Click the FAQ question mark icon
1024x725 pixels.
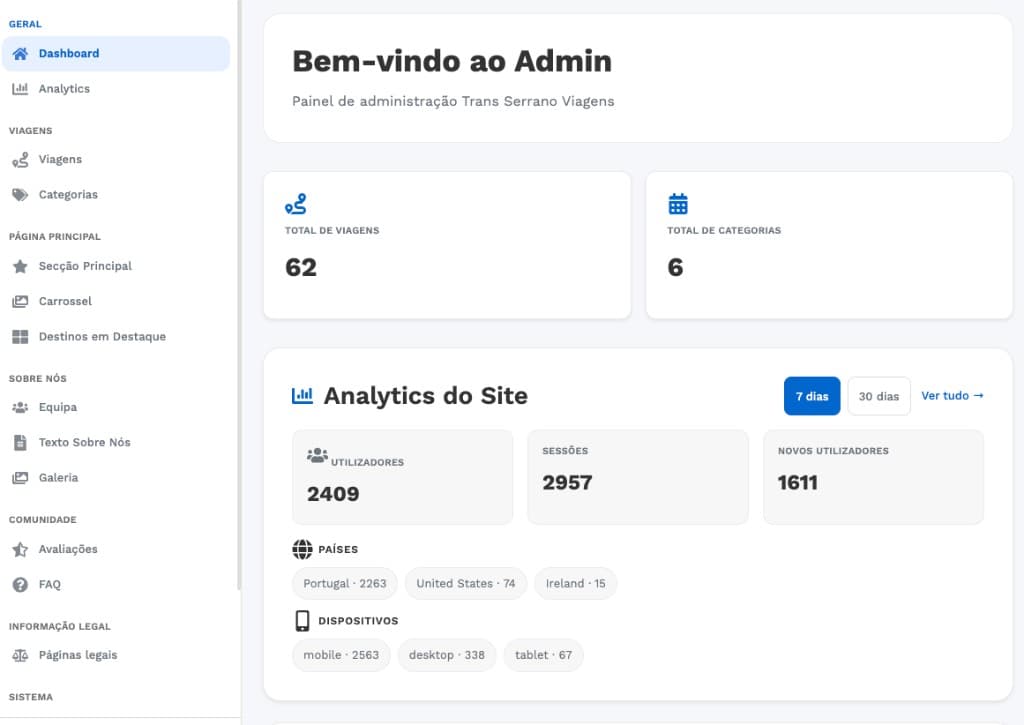coord(20,585)
